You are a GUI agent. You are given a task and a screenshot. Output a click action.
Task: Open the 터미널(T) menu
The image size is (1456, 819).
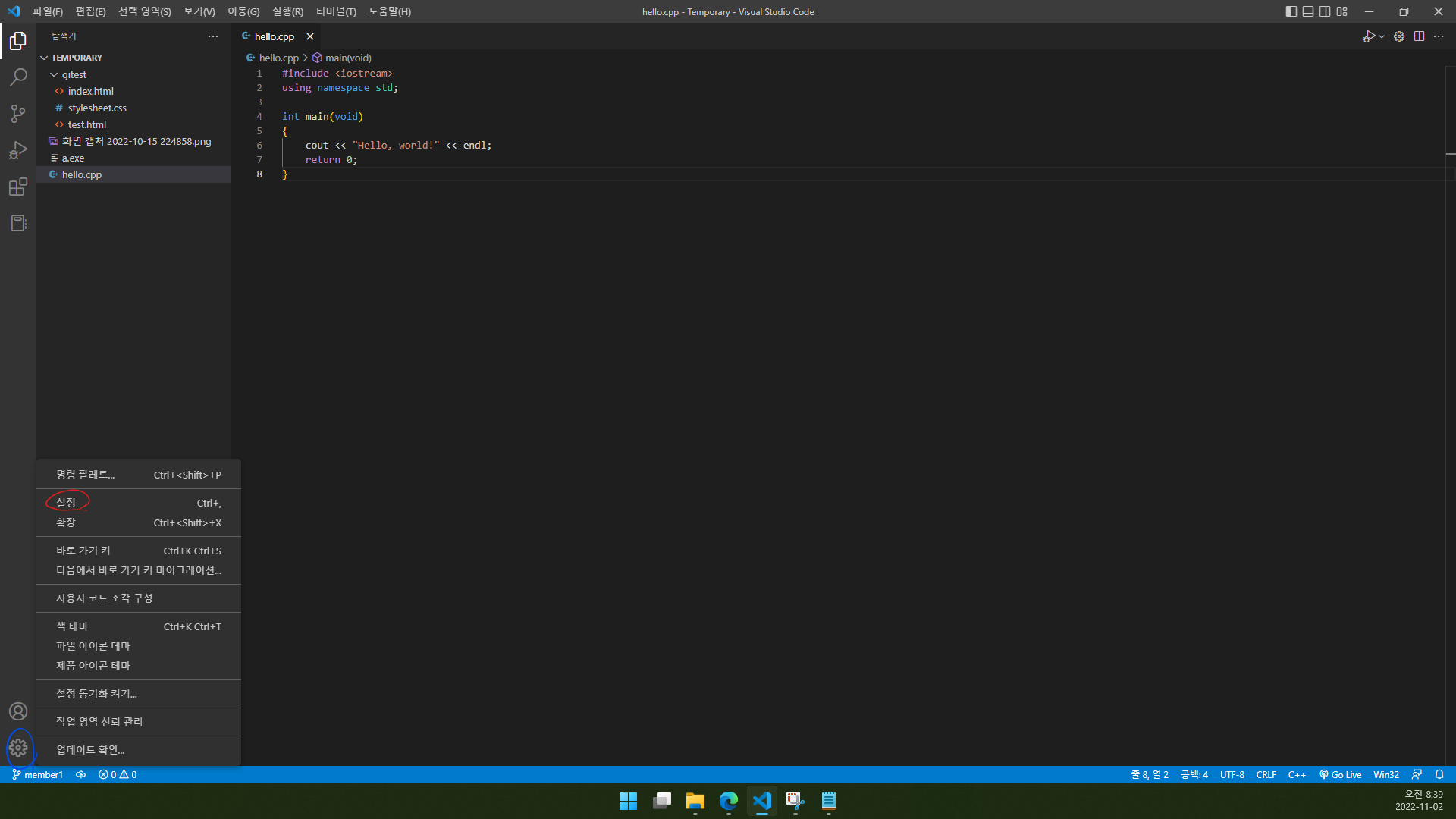(336, 11)
